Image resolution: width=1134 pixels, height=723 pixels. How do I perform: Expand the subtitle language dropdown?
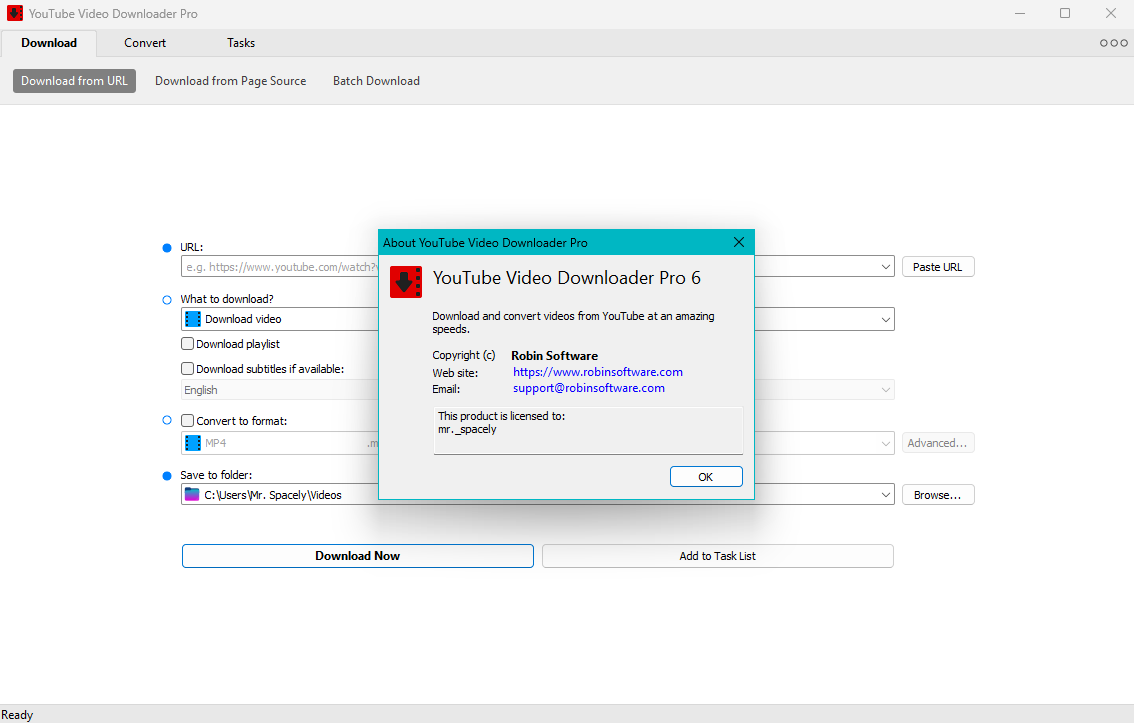coord(886,390)
